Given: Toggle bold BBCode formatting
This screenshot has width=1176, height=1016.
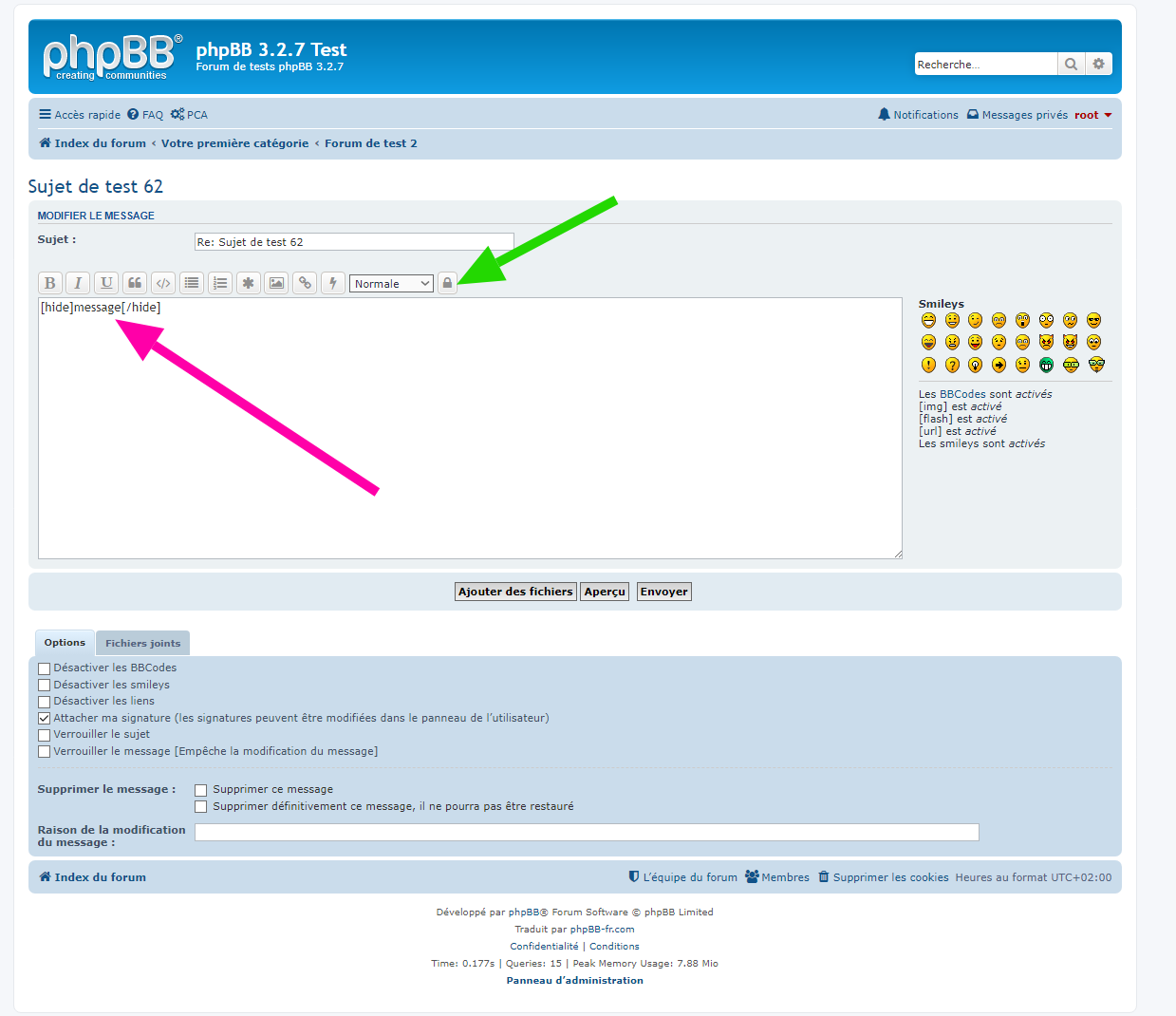Looking at the screenshot, I should 50,283.
